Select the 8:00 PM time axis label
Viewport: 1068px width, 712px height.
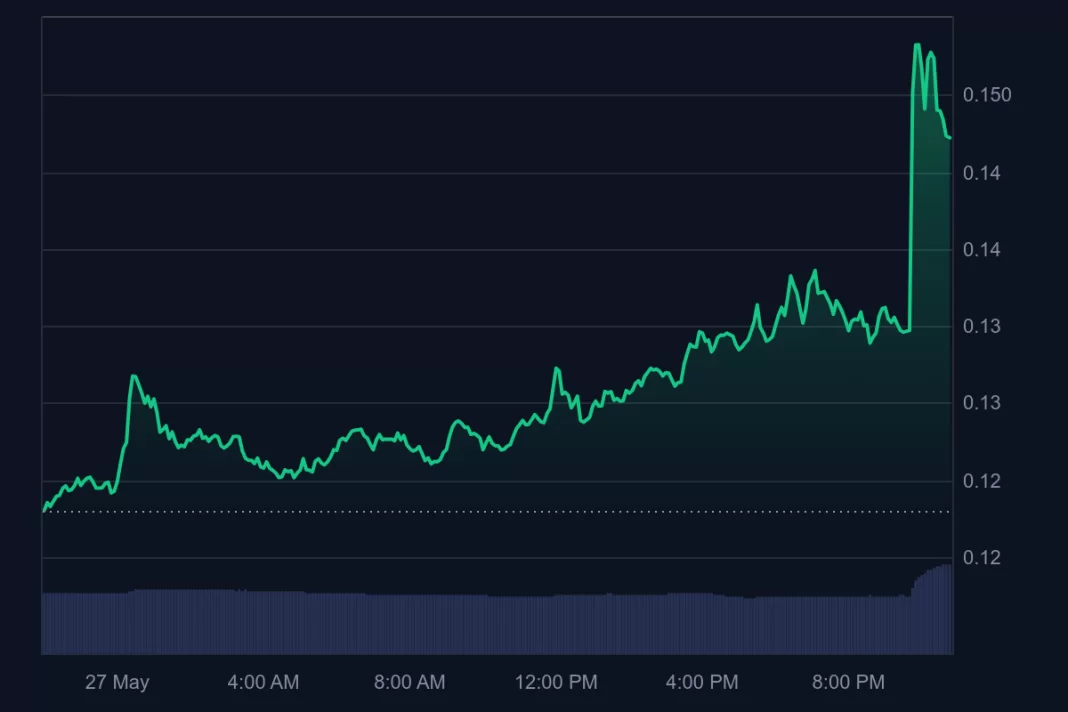pyautogui.click(x=848, y=683)
